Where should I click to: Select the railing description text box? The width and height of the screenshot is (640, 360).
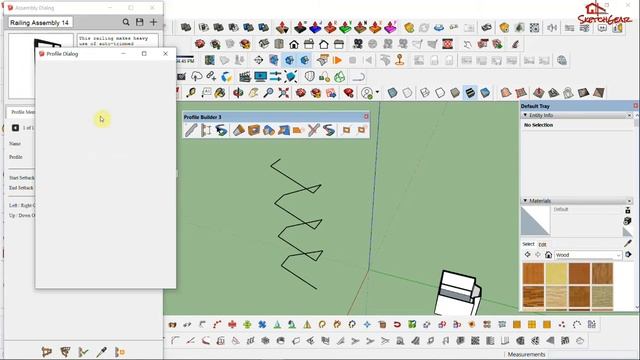coord(118,40)
